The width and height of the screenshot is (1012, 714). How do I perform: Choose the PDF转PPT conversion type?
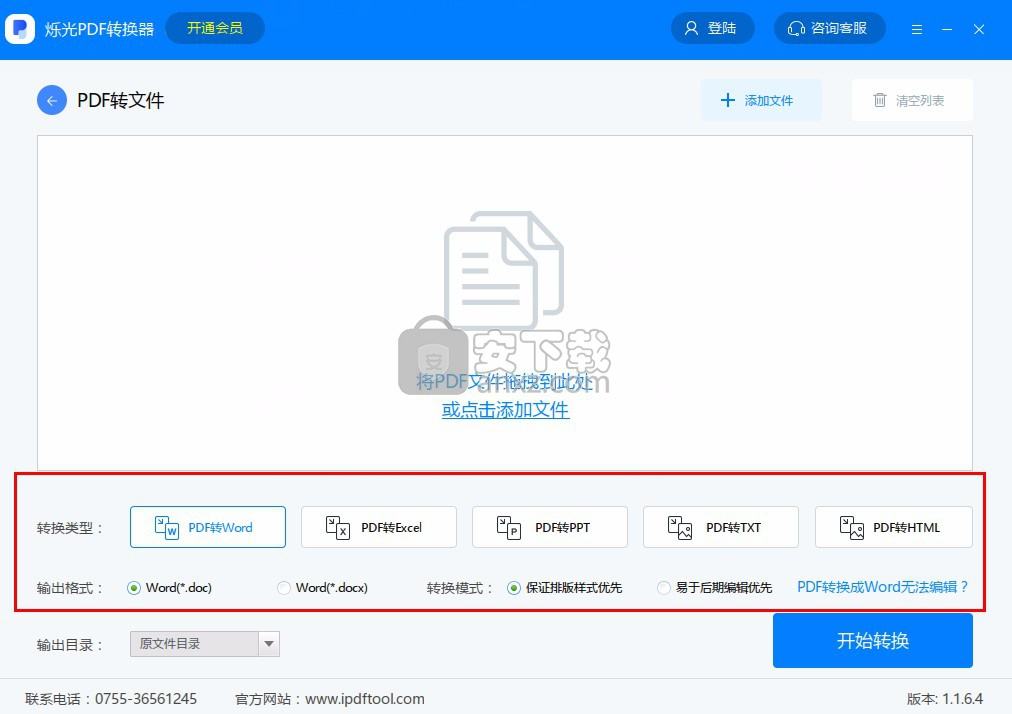point(549,527)
